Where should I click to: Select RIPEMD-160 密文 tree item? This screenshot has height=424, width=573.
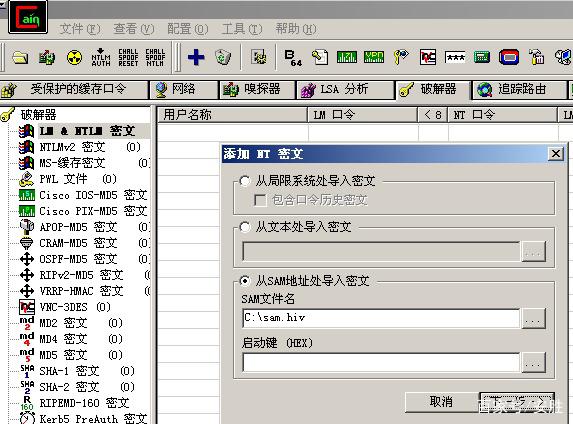click(84, 404)
